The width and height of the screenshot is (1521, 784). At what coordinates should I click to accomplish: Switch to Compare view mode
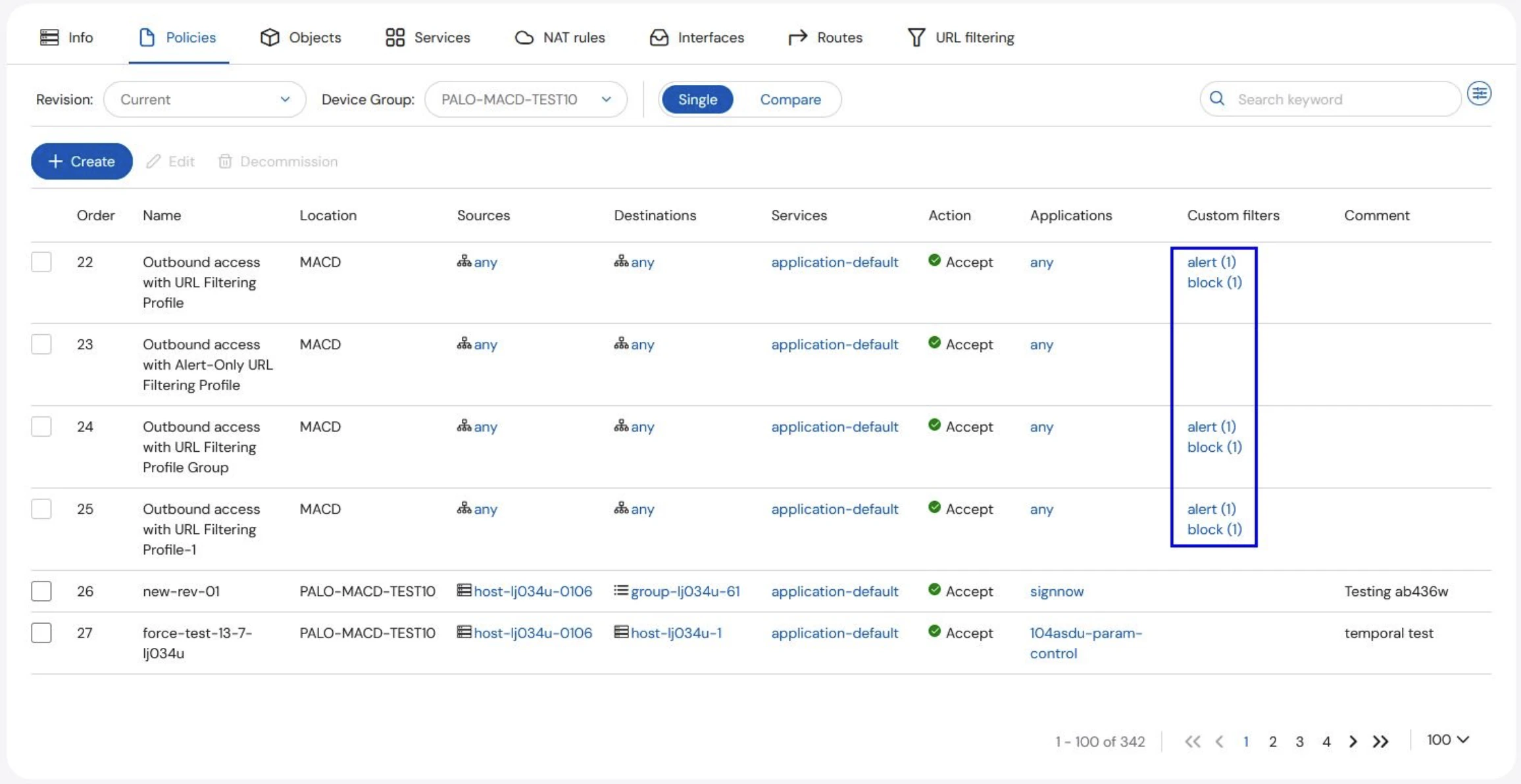790,99
